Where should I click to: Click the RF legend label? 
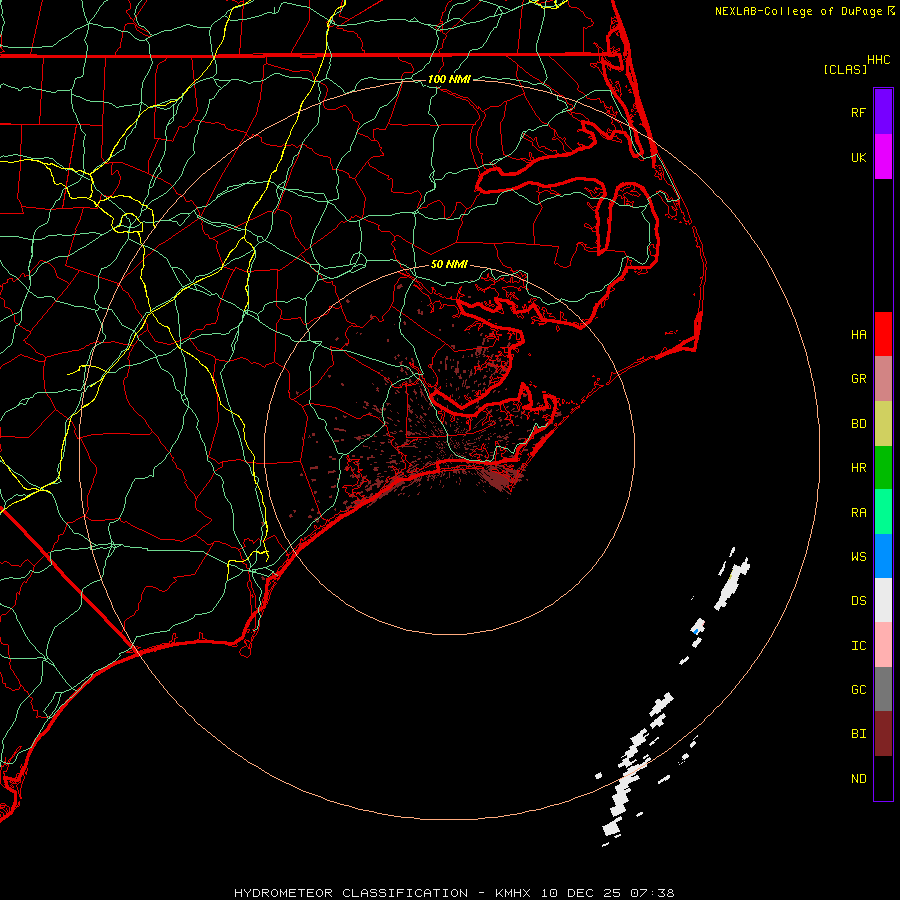858,113
